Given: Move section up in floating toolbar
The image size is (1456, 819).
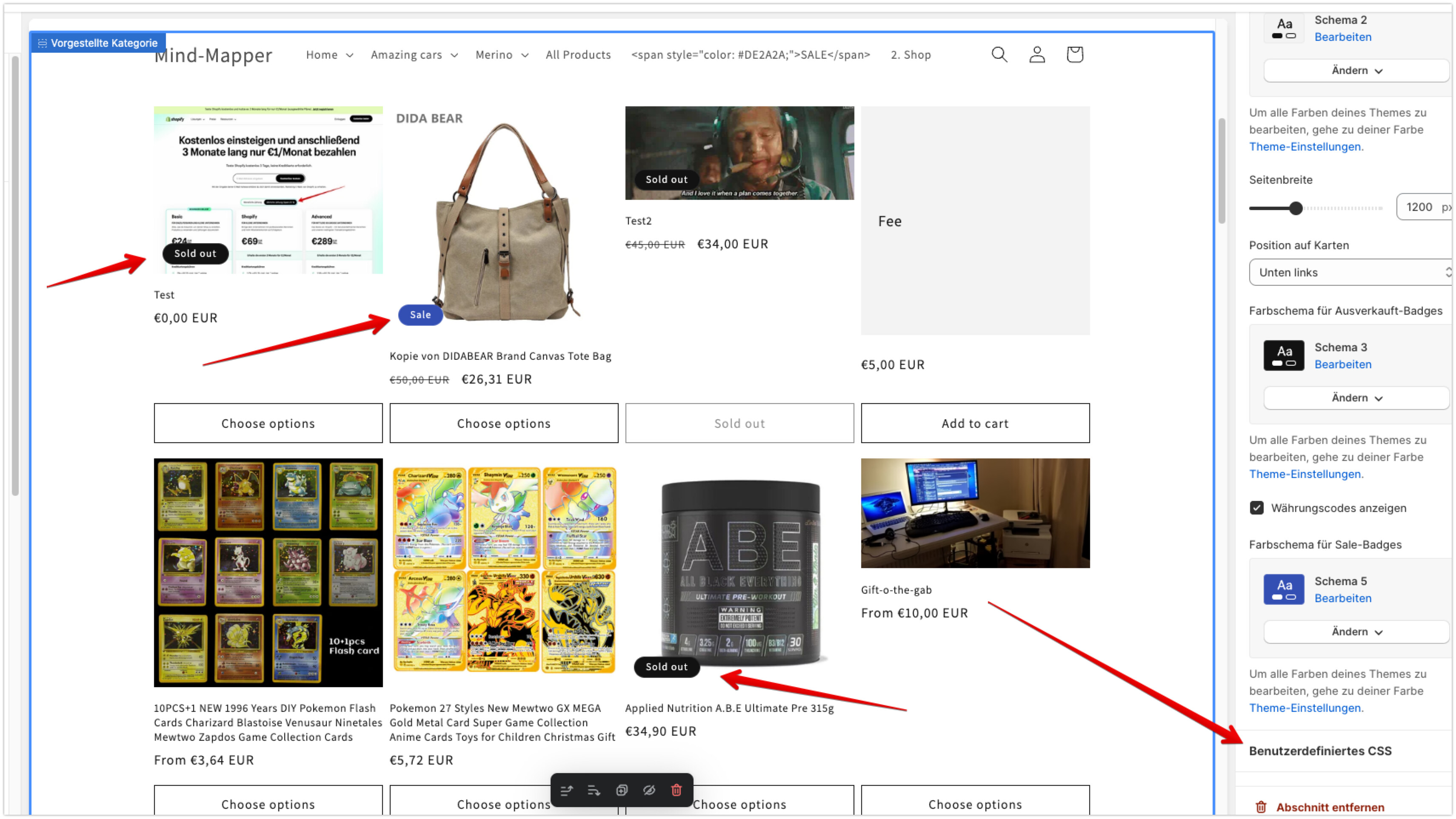Looking at the screenshot, I should coord(566,790).
